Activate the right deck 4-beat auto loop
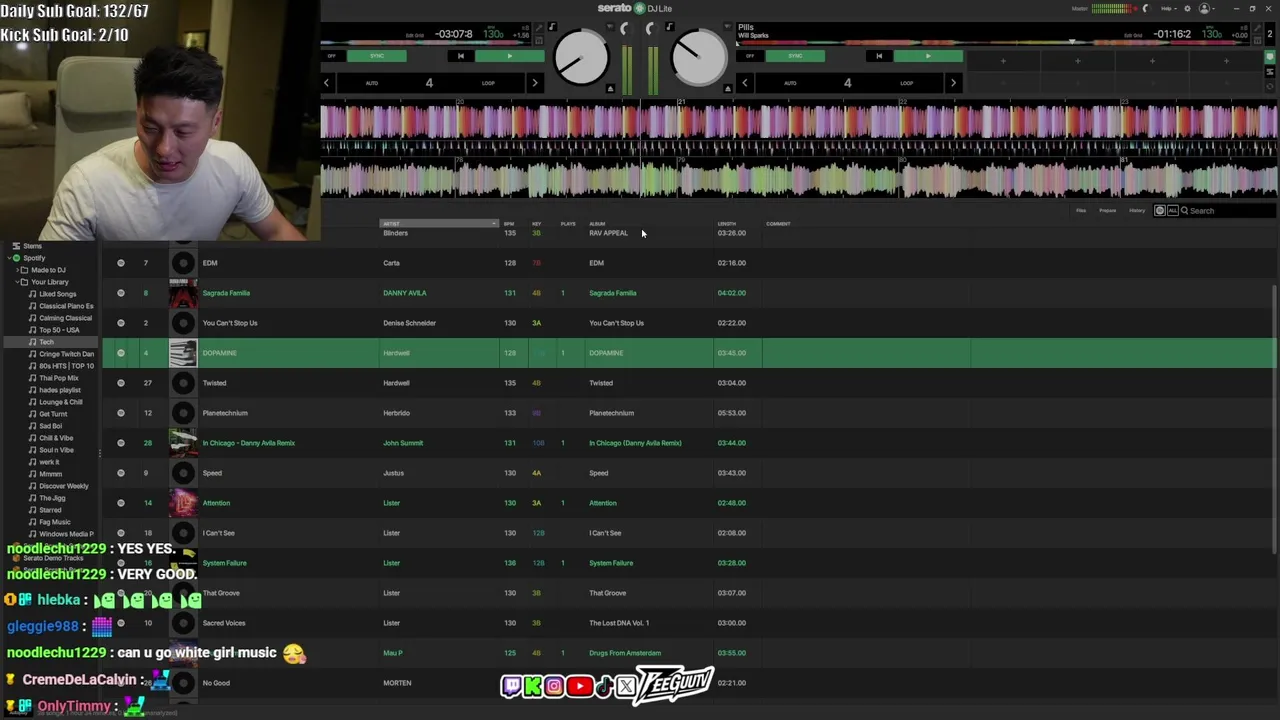1280x720 pixels. click(x=847, y=83)
